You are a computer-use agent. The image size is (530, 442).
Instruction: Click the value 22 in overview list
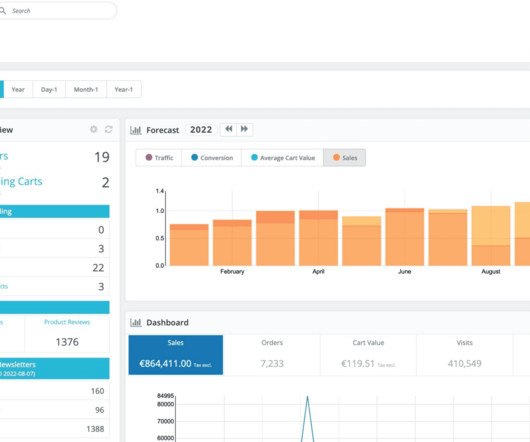pos(98,268)
